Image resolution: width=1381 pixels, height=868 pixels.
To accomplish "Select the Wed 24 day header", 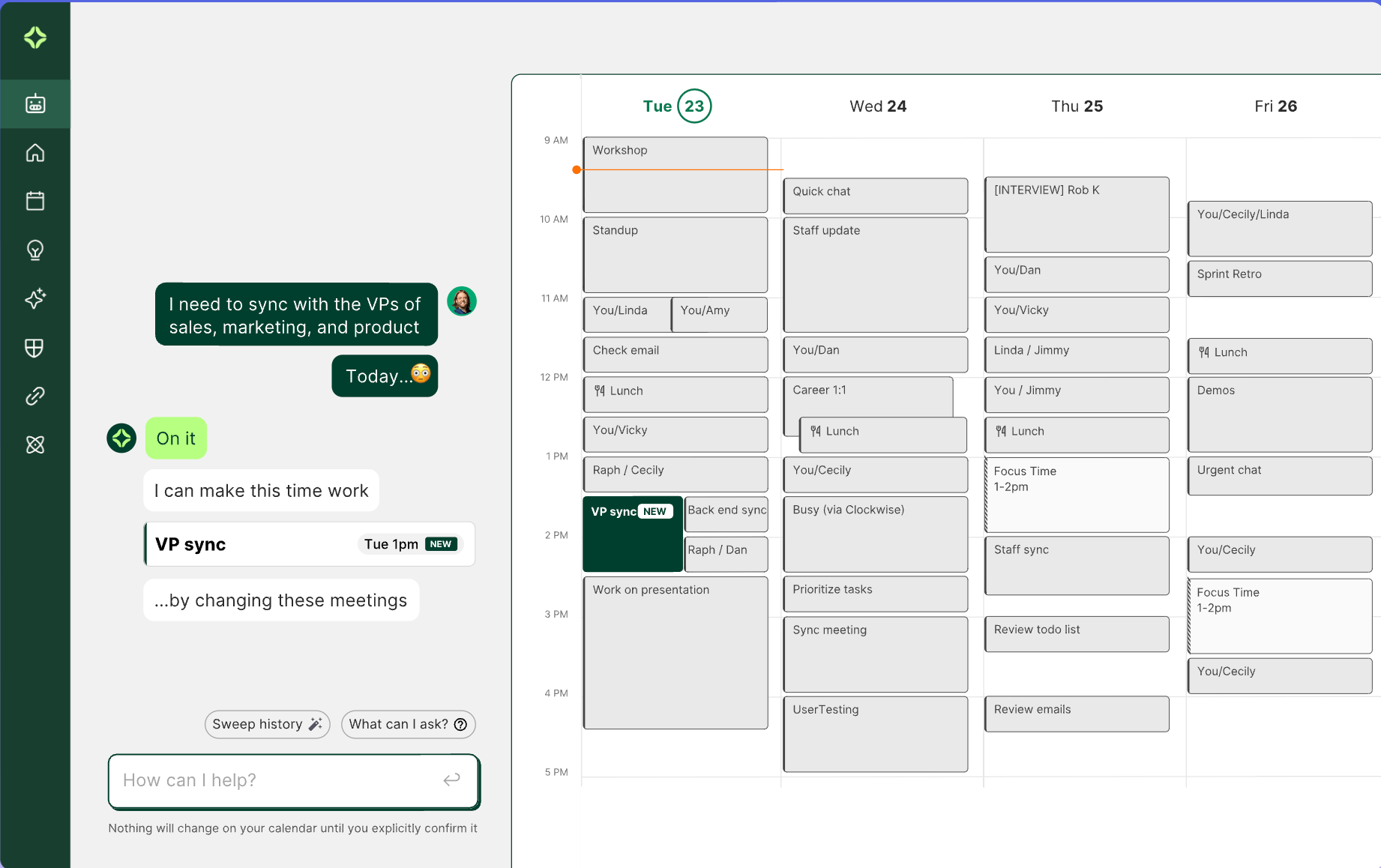I will pyautogui.click(x=878, y=106).
